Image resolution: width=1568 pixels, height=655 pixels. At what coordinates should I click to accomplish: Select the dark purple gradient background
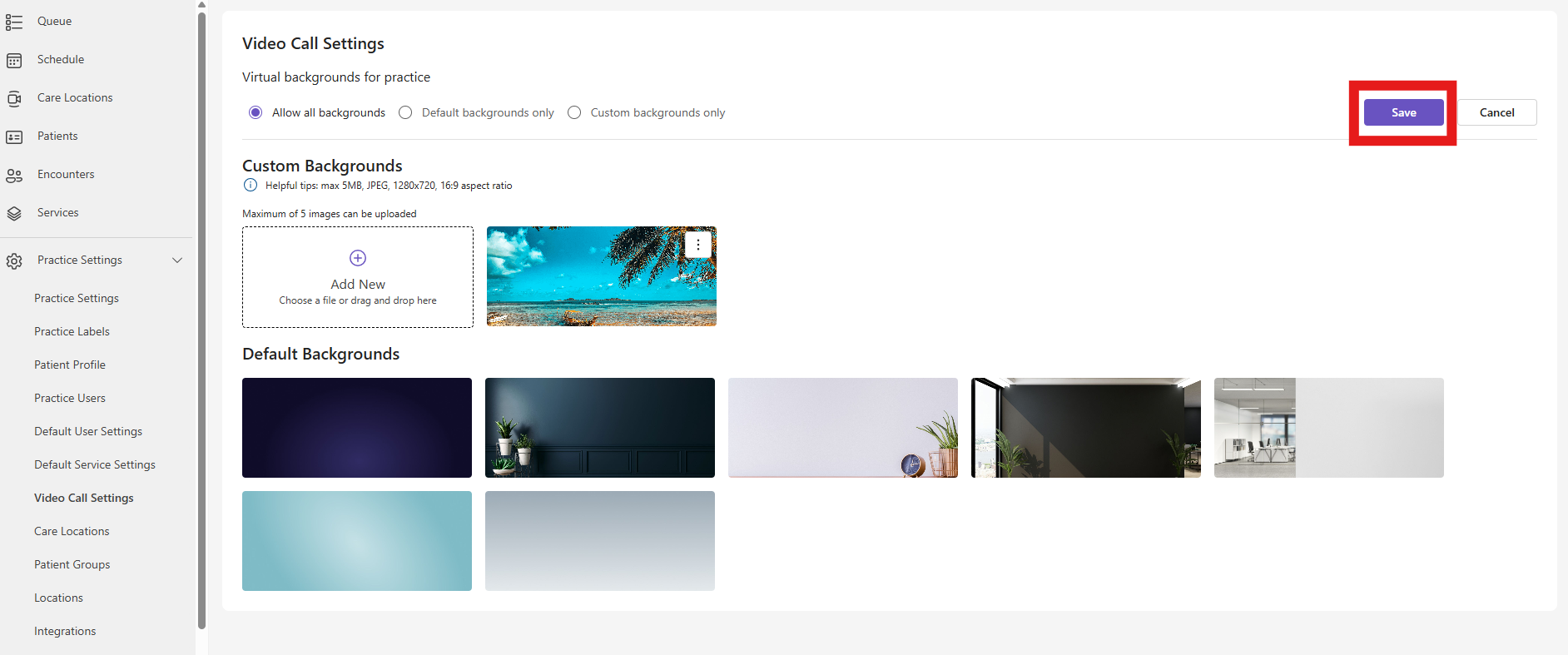pos(357,428)
